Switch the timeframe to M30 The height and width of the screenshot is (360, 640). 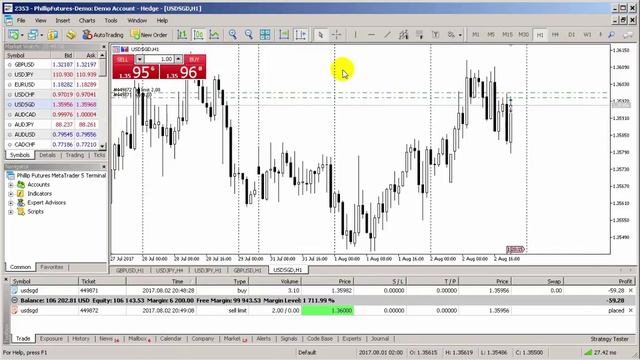pos(524,35)
